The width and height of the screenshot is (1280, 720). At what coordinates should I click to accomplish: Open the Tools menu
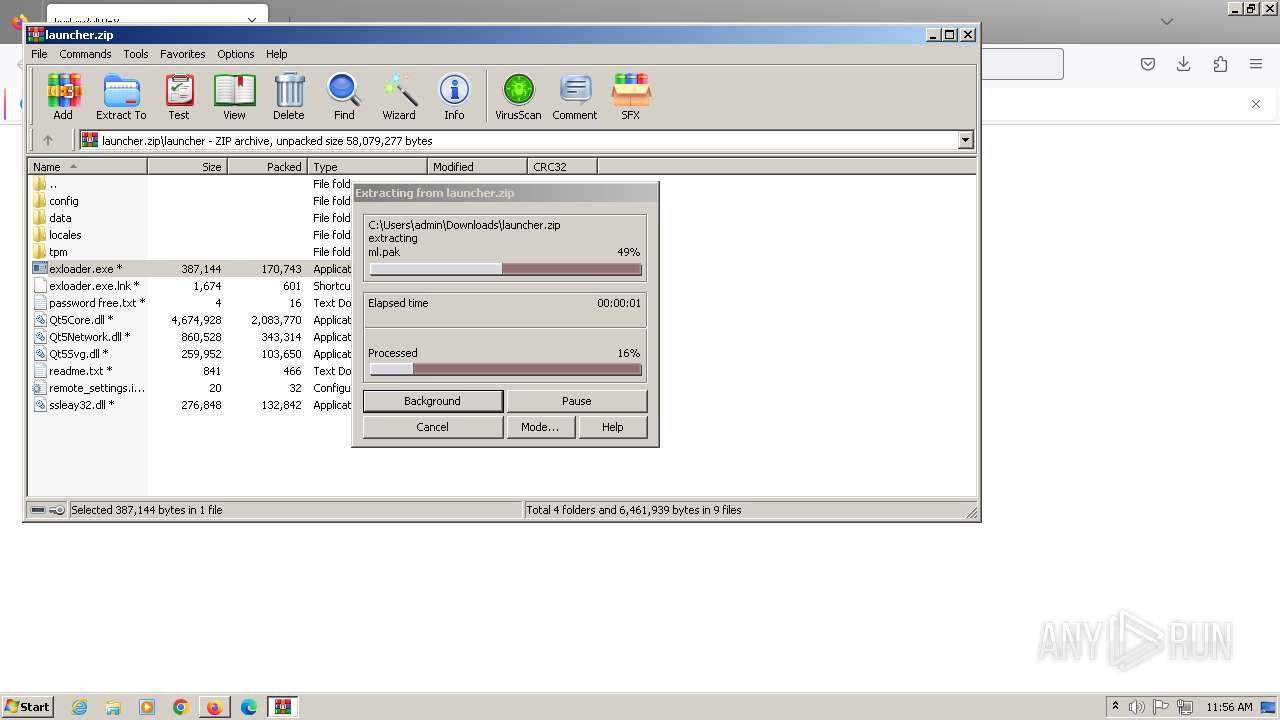(136, 54)
